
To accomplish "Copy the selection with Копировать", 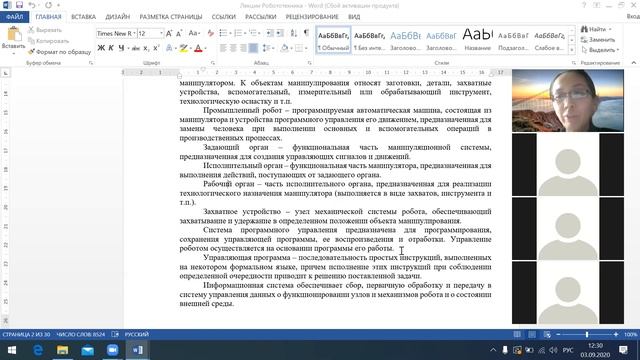I will [x=49, y=41].
